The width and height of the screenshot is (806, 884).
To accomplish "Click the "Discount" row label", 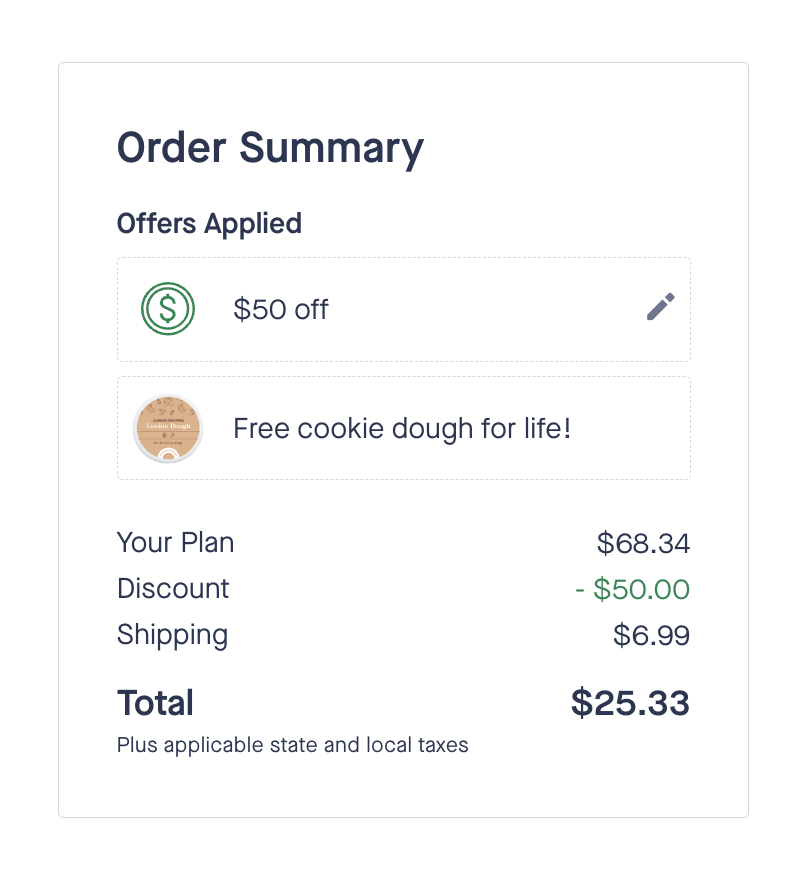I will [x=173, y=588].
